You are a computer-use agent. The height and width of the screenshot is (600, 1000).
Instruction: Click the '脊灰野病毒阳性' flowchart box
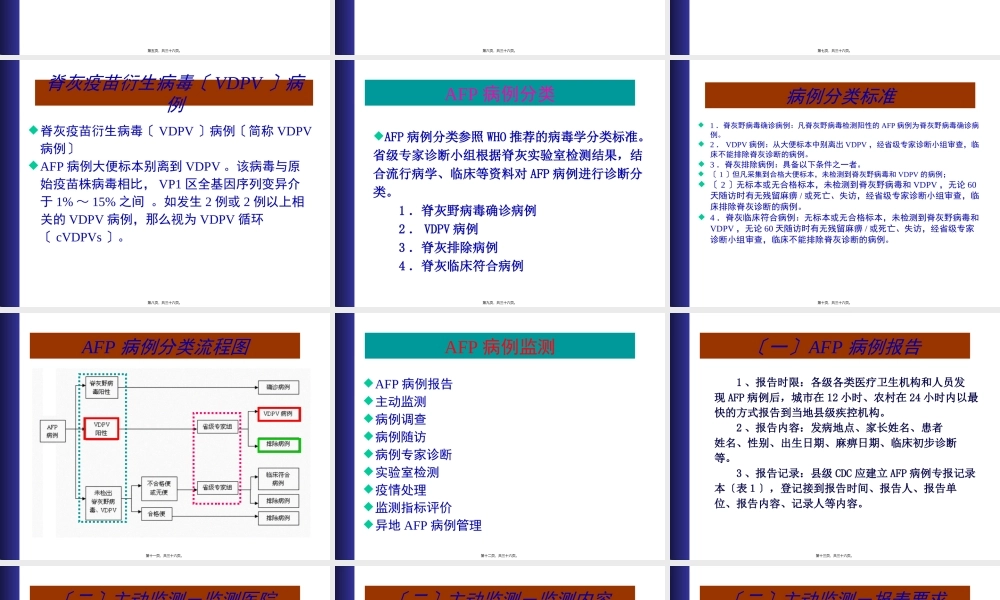[101, 387]
